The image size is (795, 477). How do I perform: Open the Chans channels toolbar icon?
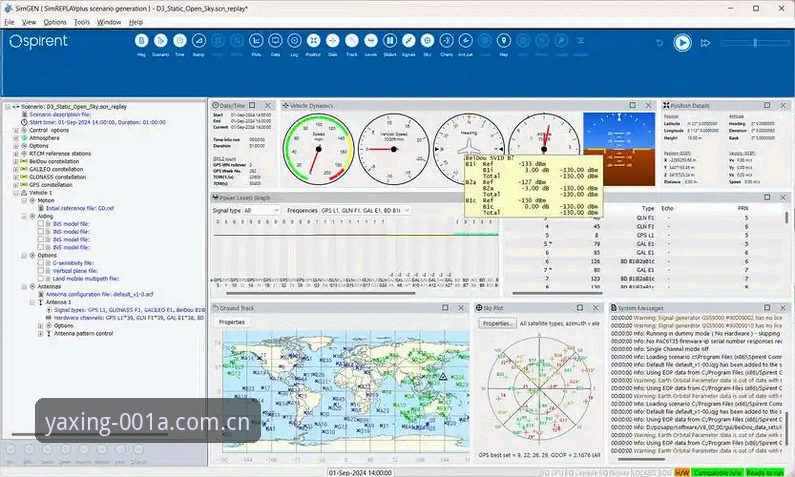[447, 41]
